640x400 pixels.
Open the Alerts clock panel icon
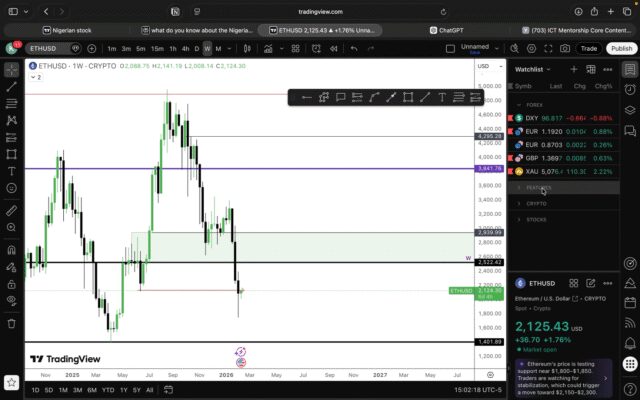[629, 90]
